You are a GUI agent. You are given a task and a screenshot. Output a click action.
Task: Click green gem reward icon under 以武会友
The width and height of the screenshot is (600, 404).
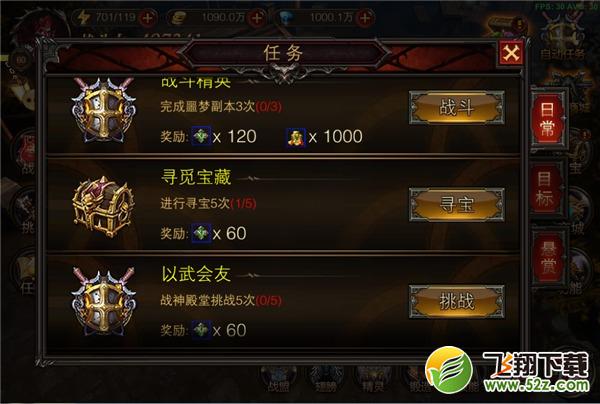(201, 329)
